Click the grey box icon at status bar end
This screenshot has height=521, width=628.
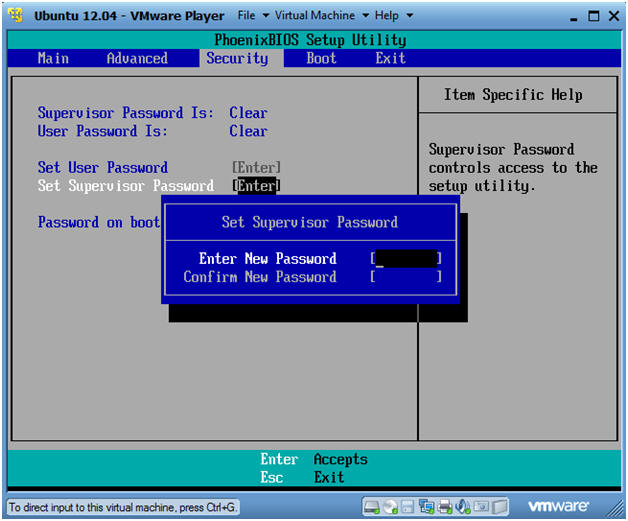[499, 507]
